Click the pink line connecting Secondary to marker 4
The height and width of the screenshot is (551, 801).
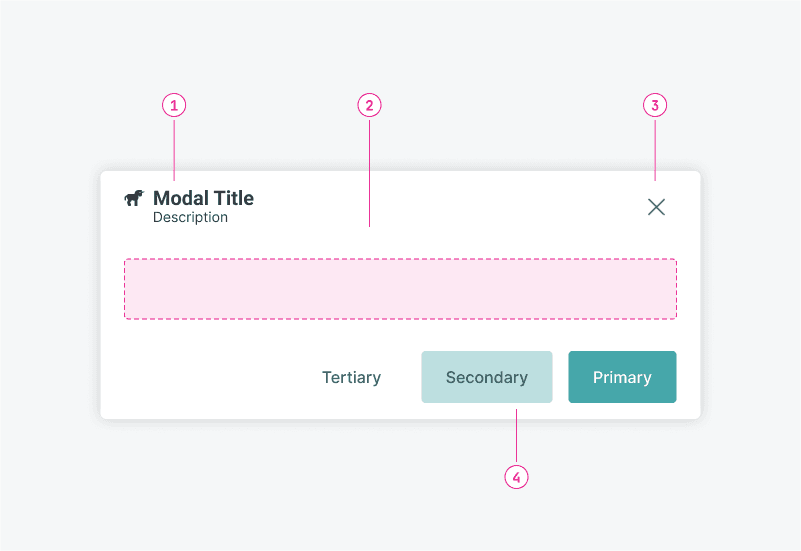(x=516, y=438)
